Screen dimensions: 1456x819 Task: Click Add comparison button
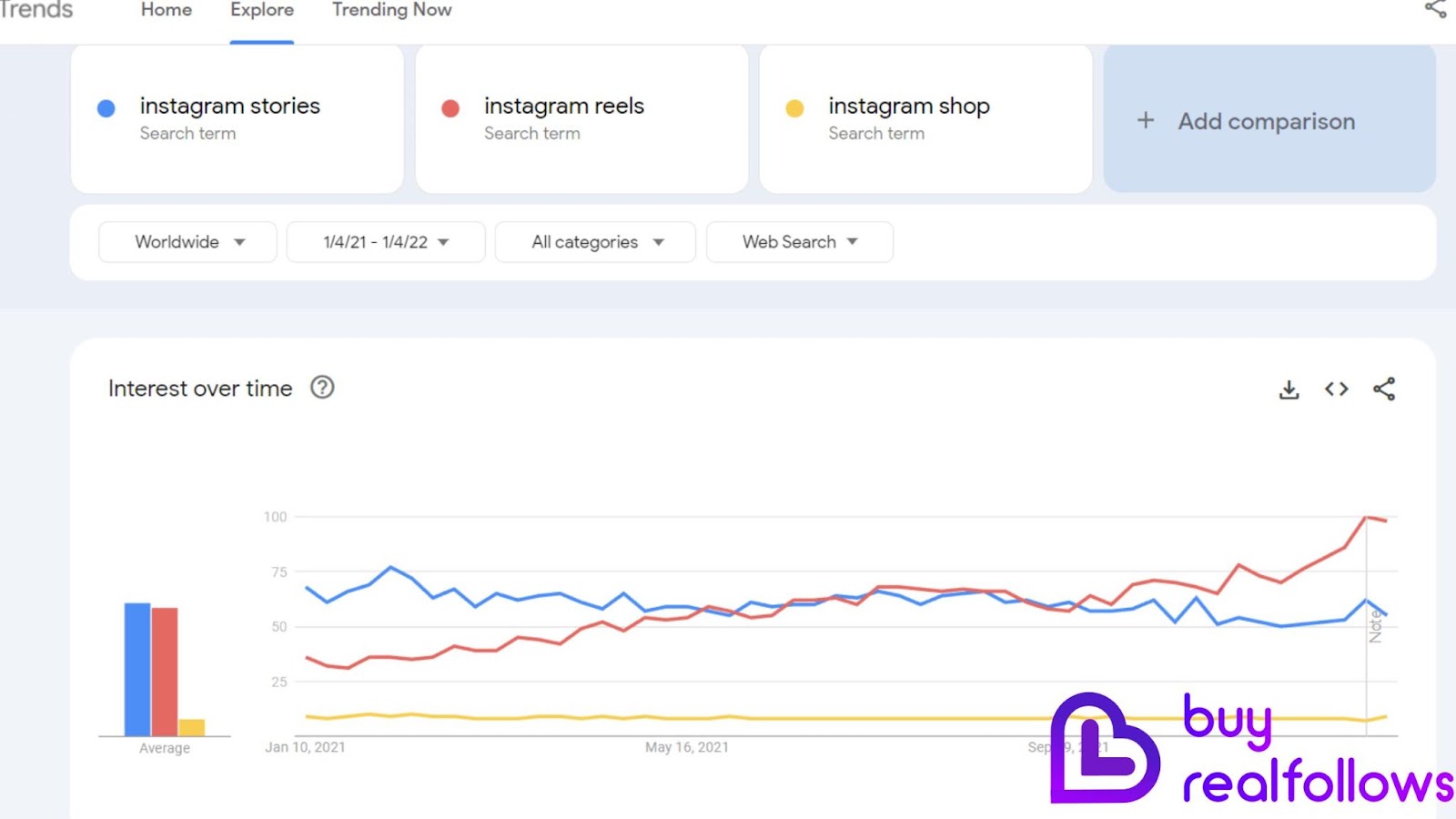pyautogui.click(x=1269, y=119)
